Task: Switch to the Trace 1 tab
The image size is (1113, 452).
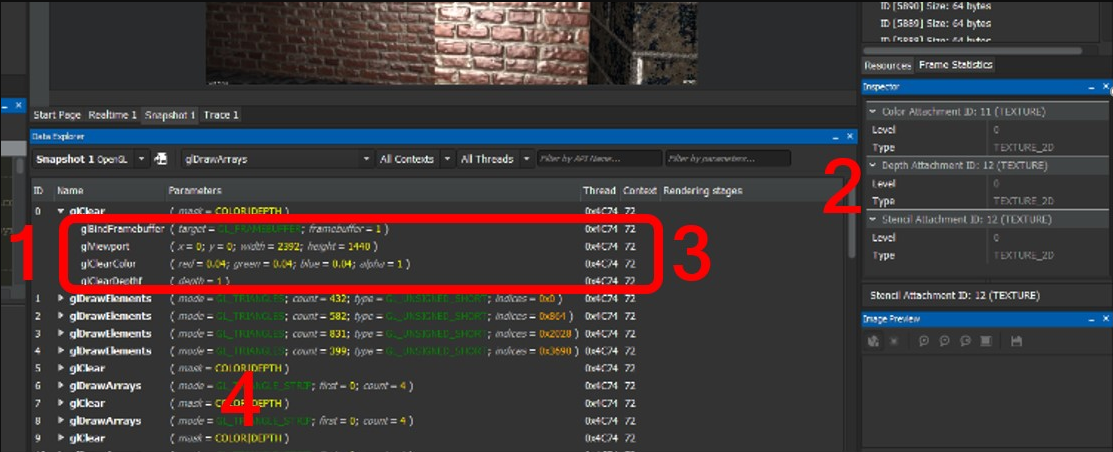Action: [221, 115]
